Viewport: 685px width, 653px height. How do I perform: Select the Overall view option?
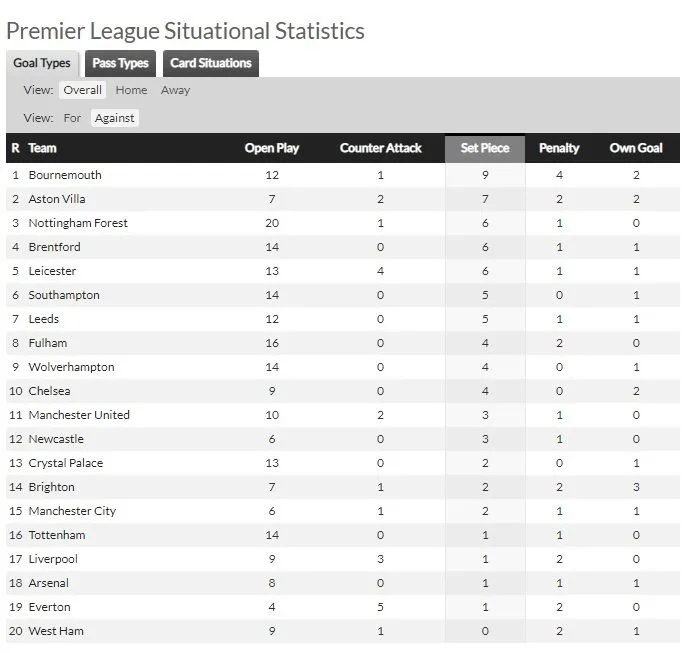83,90
